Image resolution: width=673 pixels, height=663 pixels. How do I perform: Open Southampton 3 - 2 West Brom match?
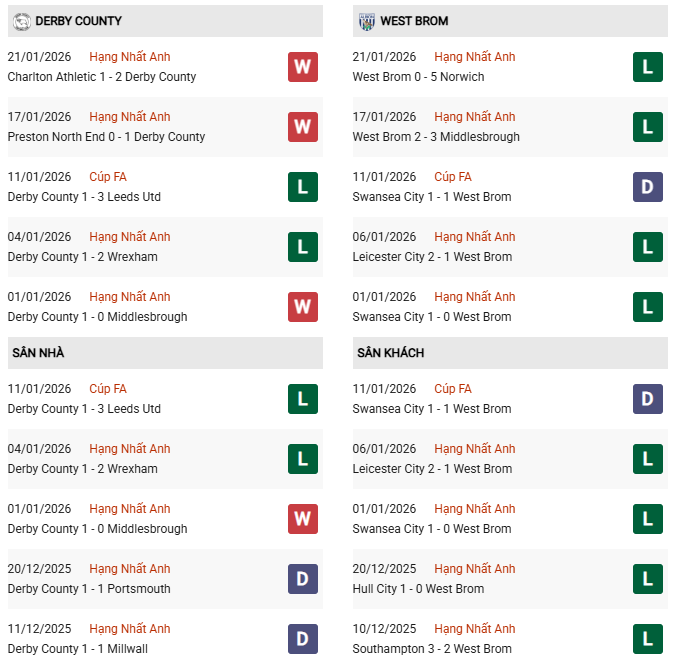click(432, 649)
